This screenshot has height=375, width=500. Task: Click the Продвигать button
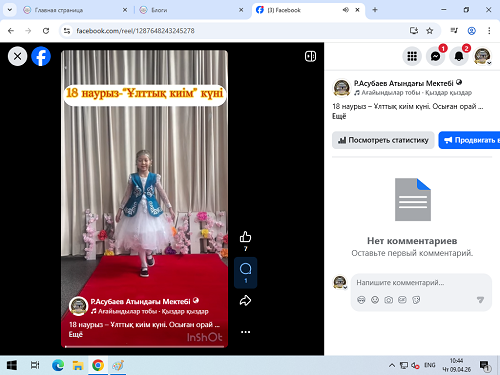pos(469,140)
